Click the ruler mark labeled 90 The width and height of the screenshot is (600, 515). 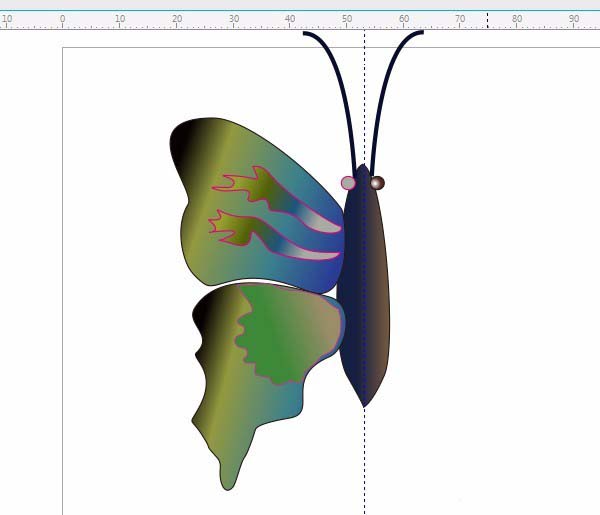click(573, 19)
